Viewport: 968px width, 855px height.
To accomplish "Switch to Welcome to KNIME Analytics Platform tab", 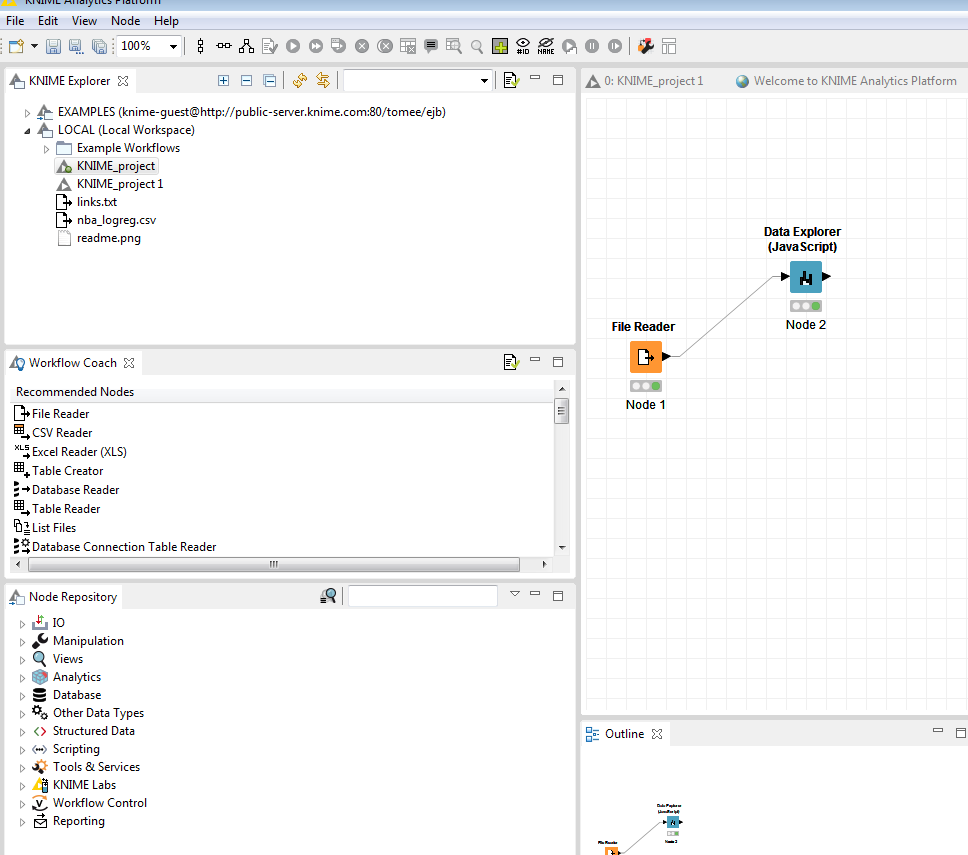I will [x=846, y=81].
